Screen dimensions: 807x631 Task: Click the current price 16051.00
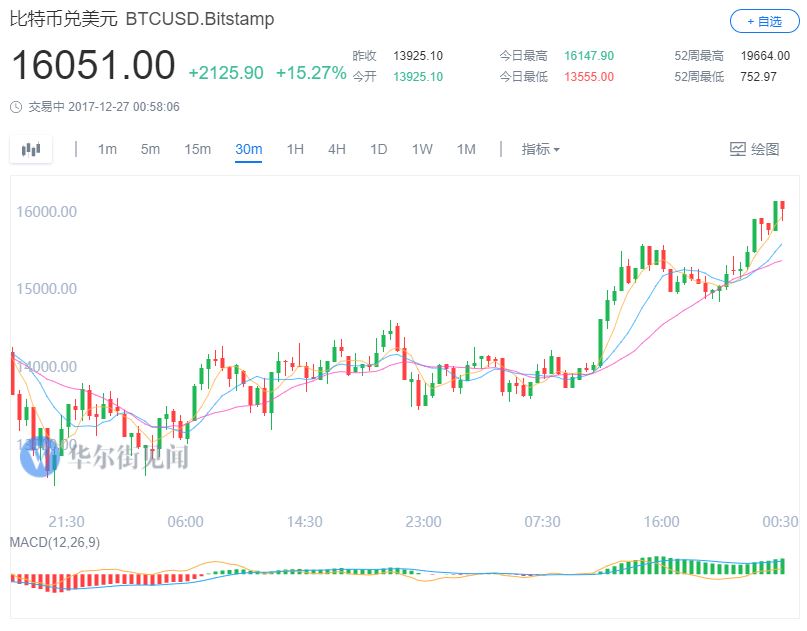coord(93,65)
